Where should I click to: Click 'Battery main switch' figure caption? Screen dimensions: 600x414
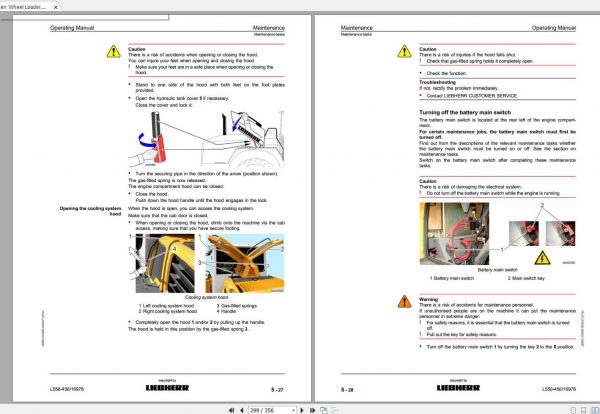coord(497,270)
